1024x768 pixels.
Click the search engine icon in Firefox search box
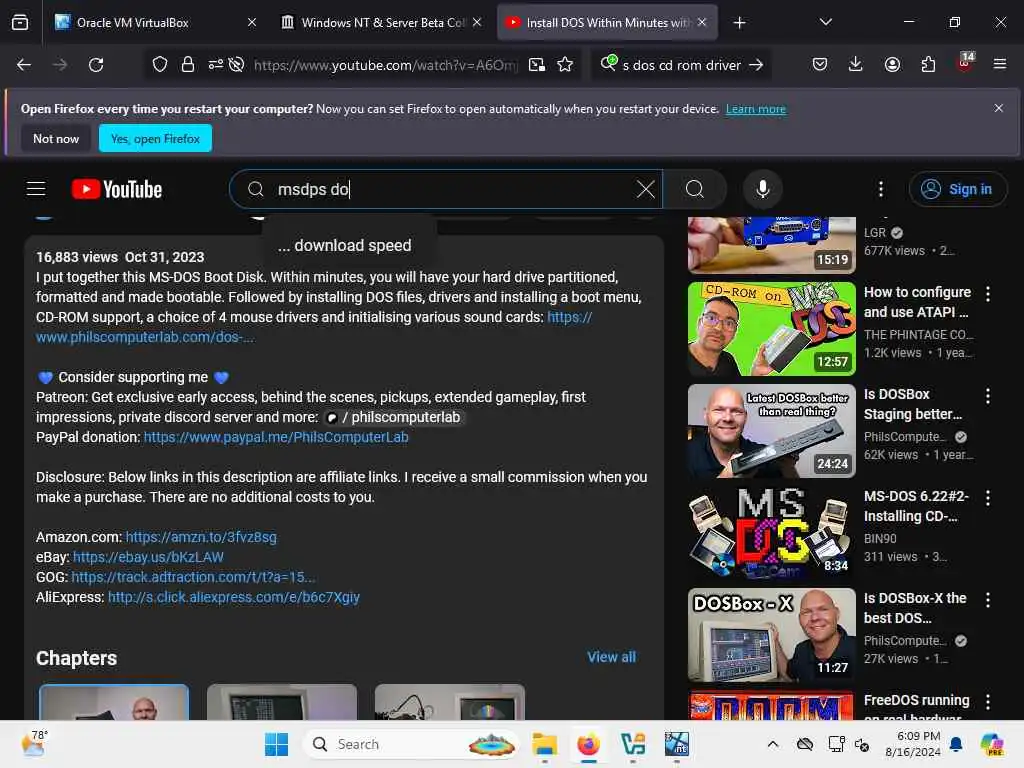(x=608, y=63)
